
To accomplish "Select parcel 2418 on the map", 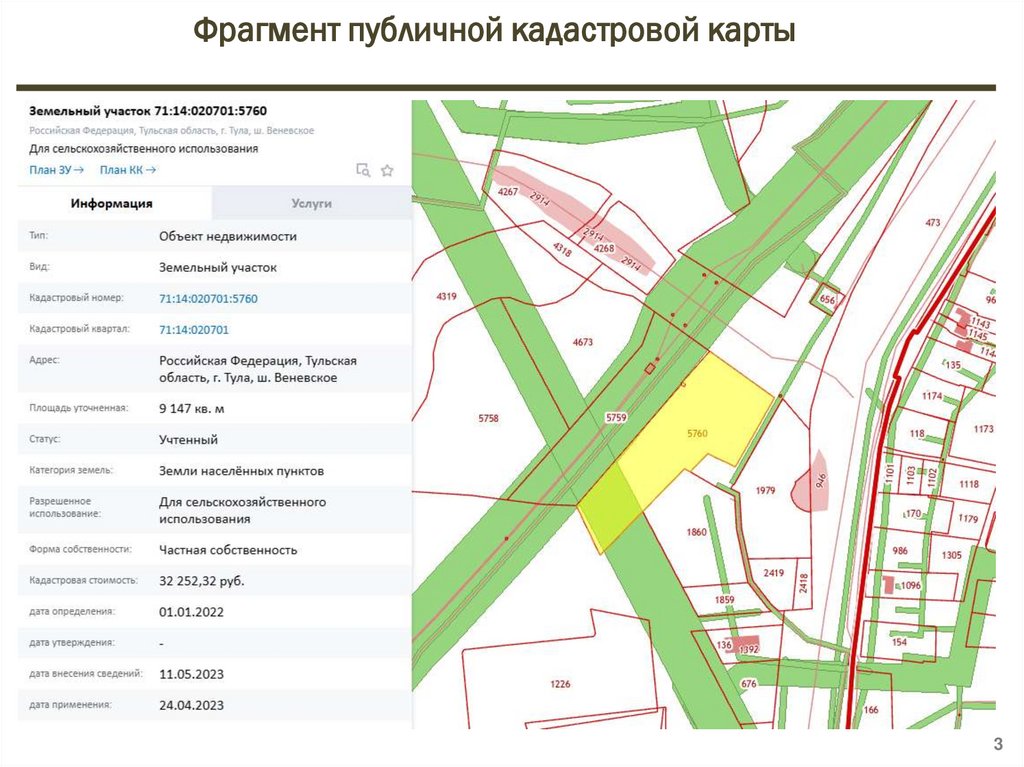I will click(803, 583).
